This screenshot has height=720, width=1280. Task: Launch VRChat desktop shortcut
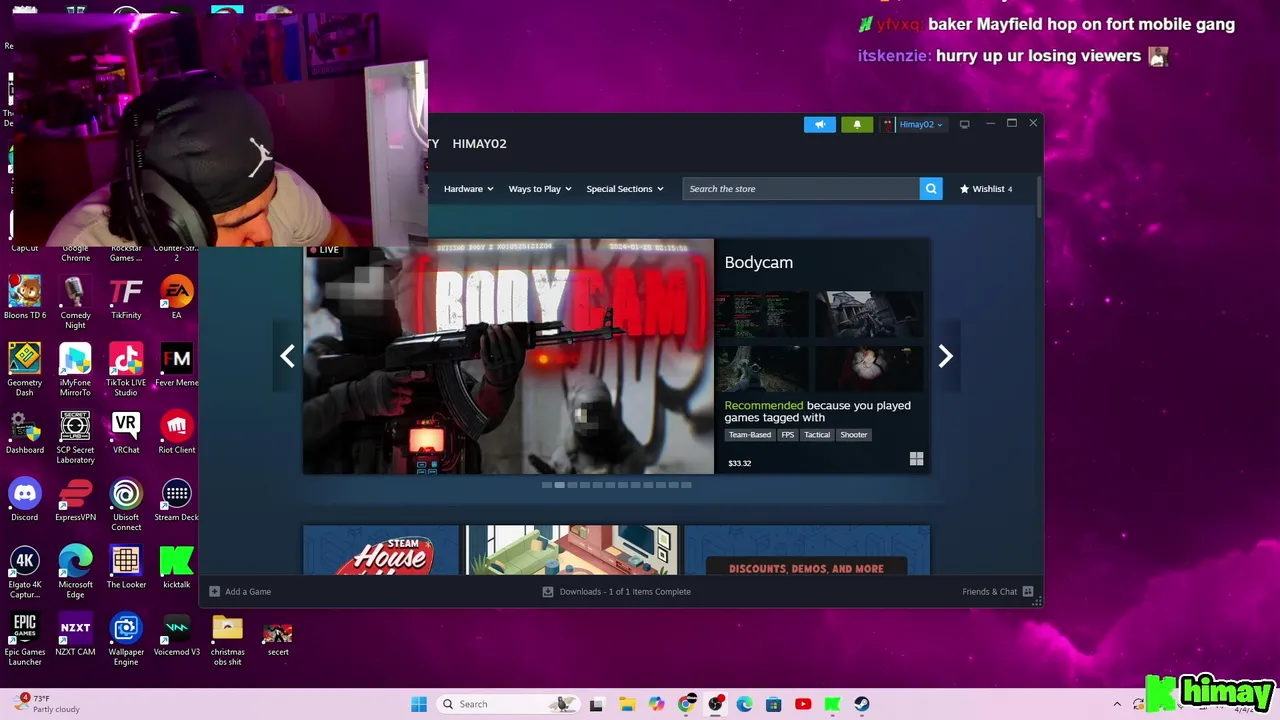[x=126, y=432]
